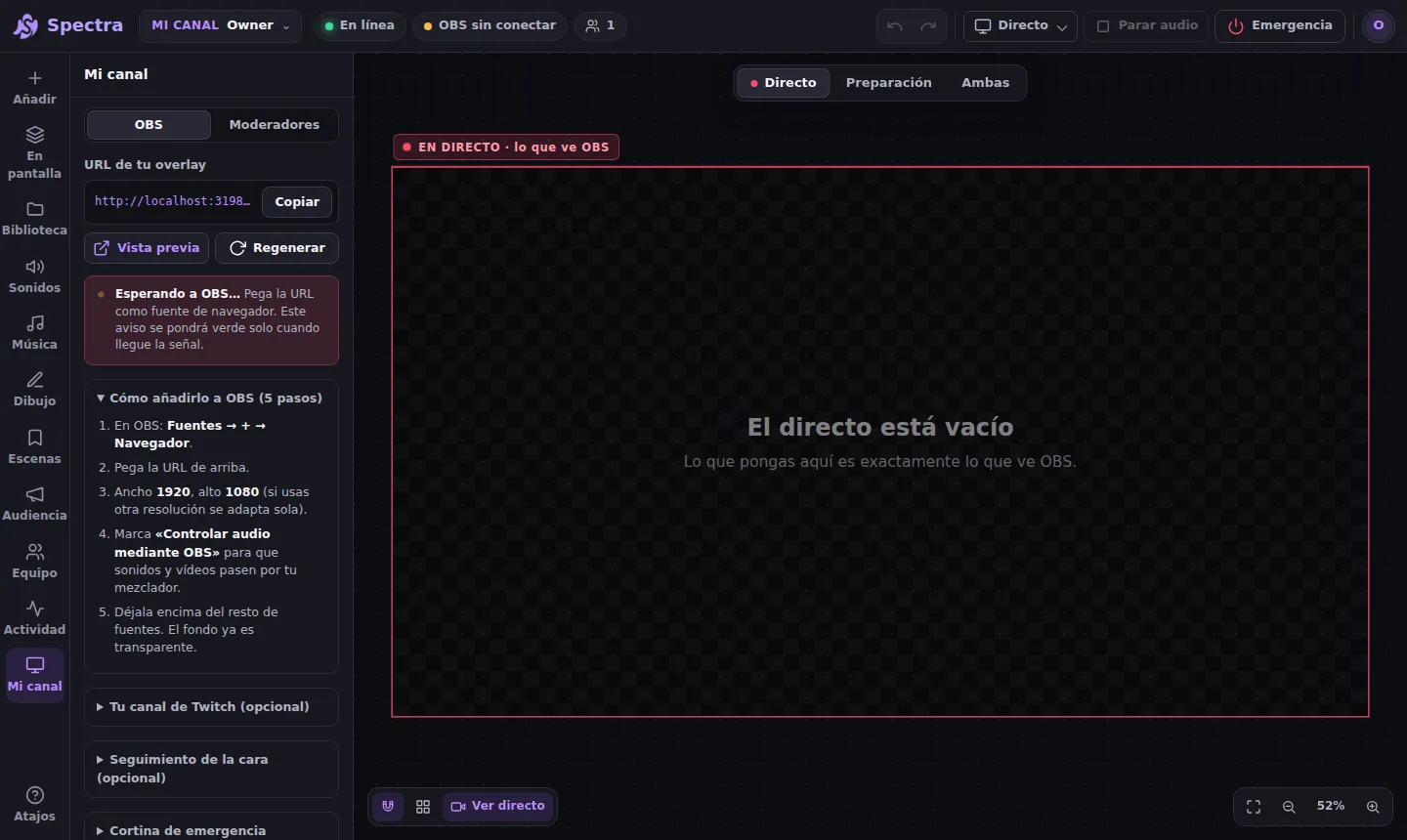Click the 'Mi canal' panel heading
The image size is (1407, 840).
tap(116, 74)
